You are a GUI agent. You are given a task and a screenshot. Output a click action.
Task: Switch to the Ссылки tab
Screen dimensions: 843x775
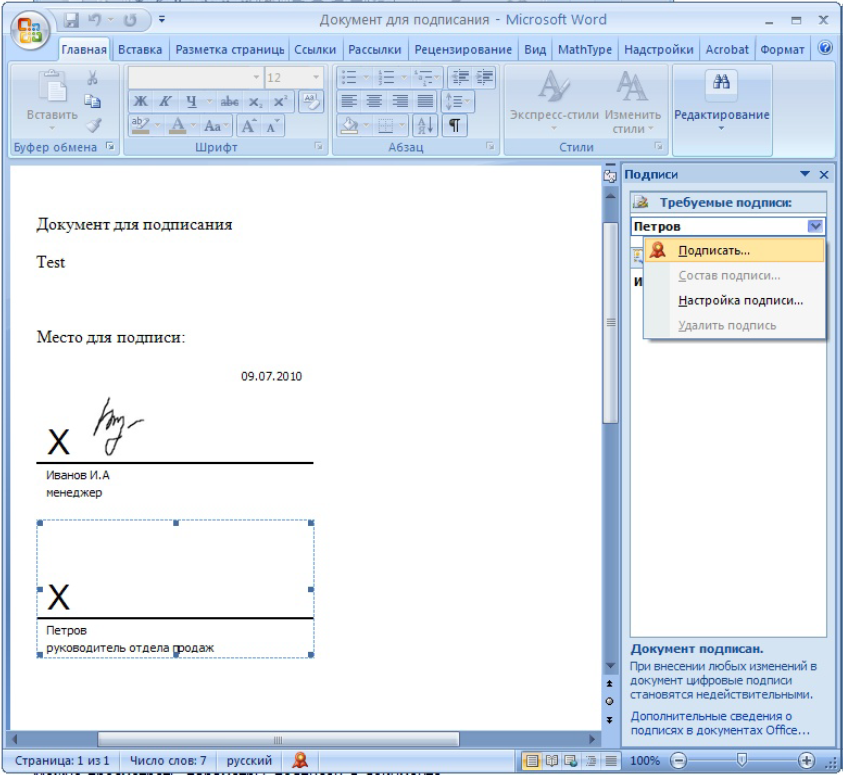pyautogui.click(x=315, y=49)
